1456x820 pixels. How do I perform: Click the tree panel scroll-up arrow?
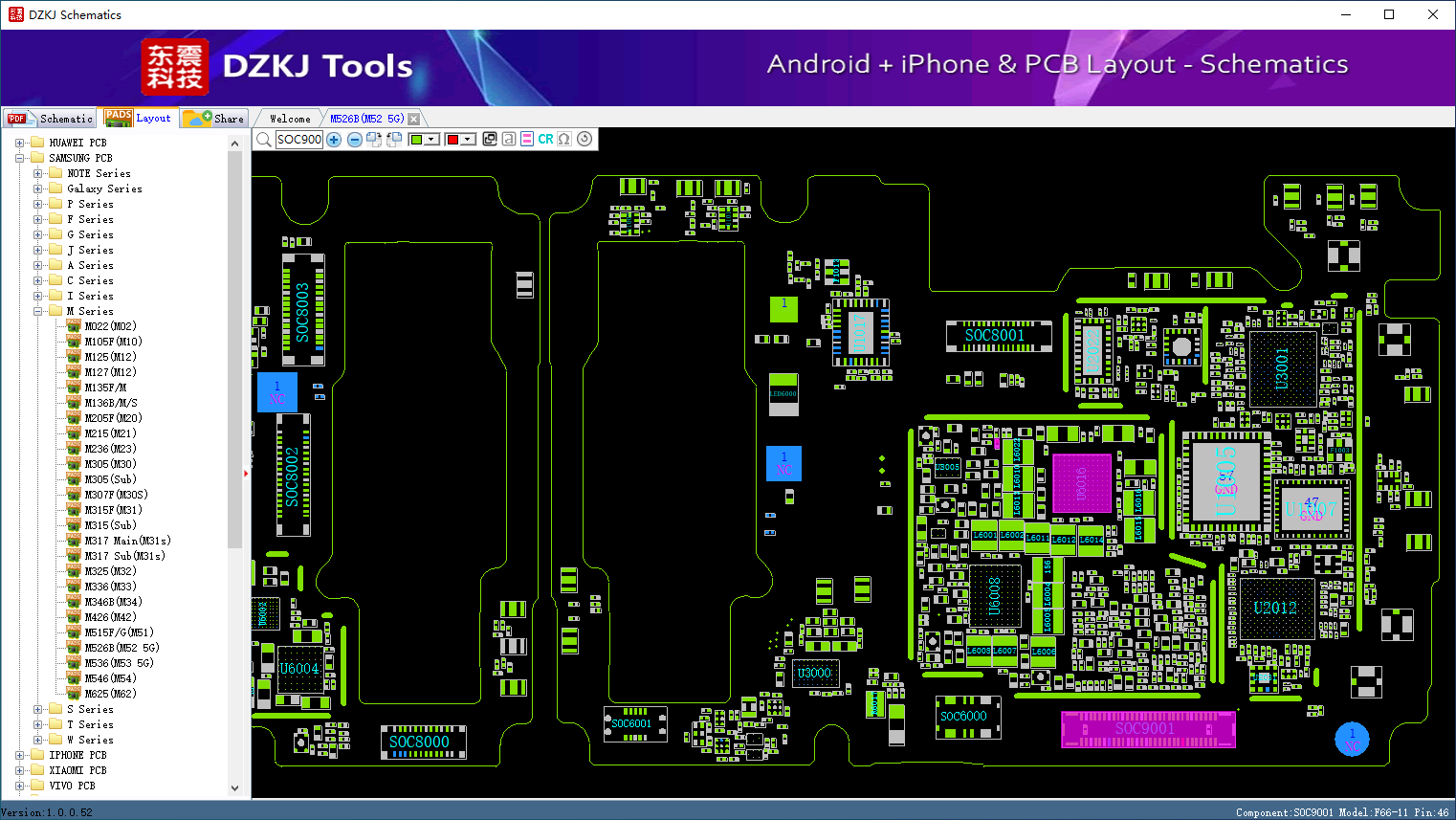pos(235,144)
